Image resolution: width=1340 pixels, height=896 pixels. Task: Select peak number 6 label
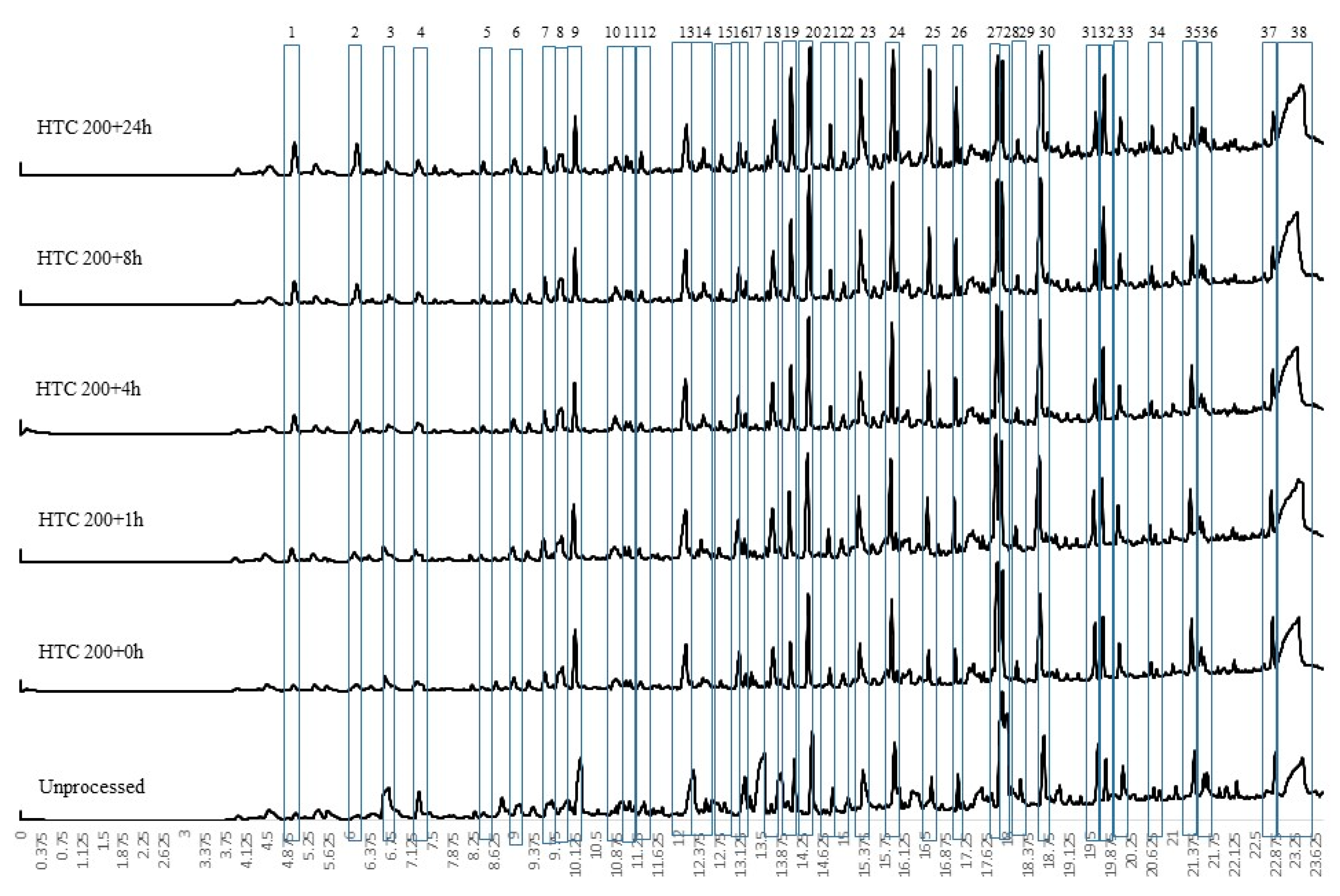tap(516, 33)
